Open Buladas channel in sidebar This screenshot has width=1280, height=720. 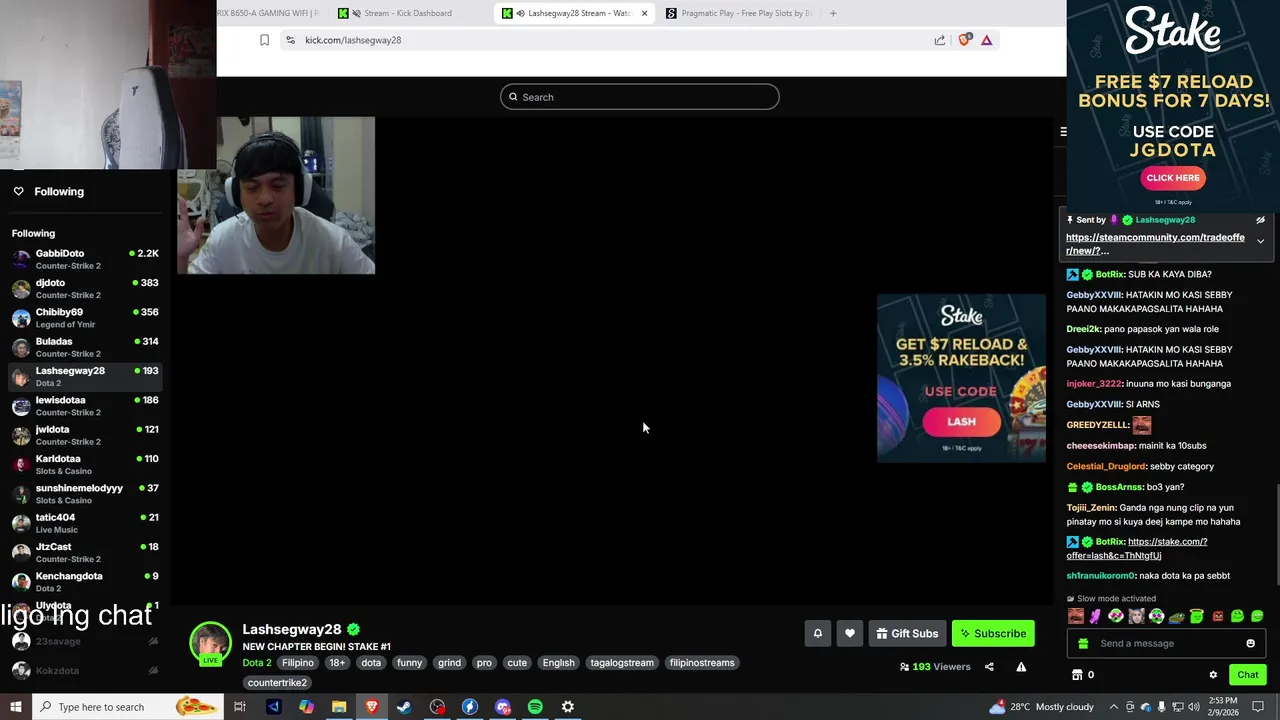click(85, 347)
